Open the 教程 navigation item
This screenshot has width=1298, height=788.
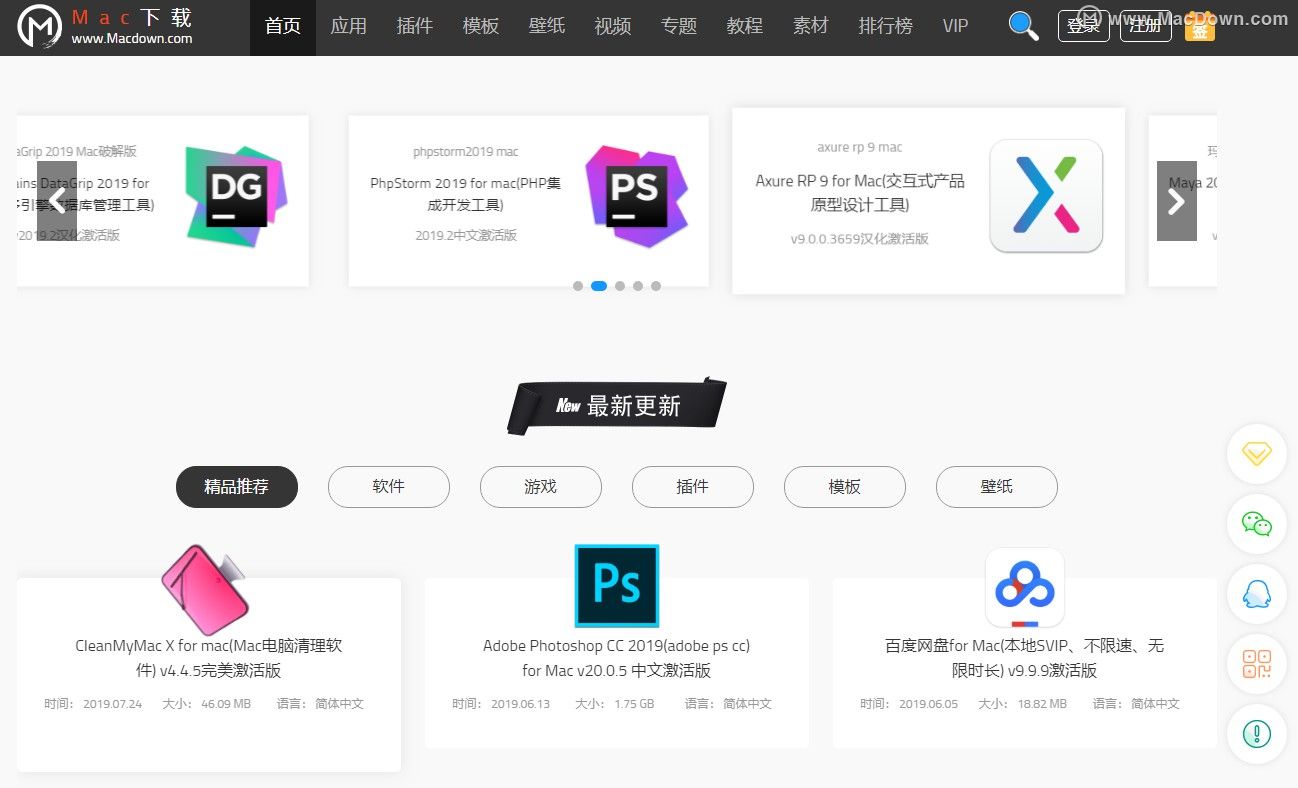[x=745, y=27]
